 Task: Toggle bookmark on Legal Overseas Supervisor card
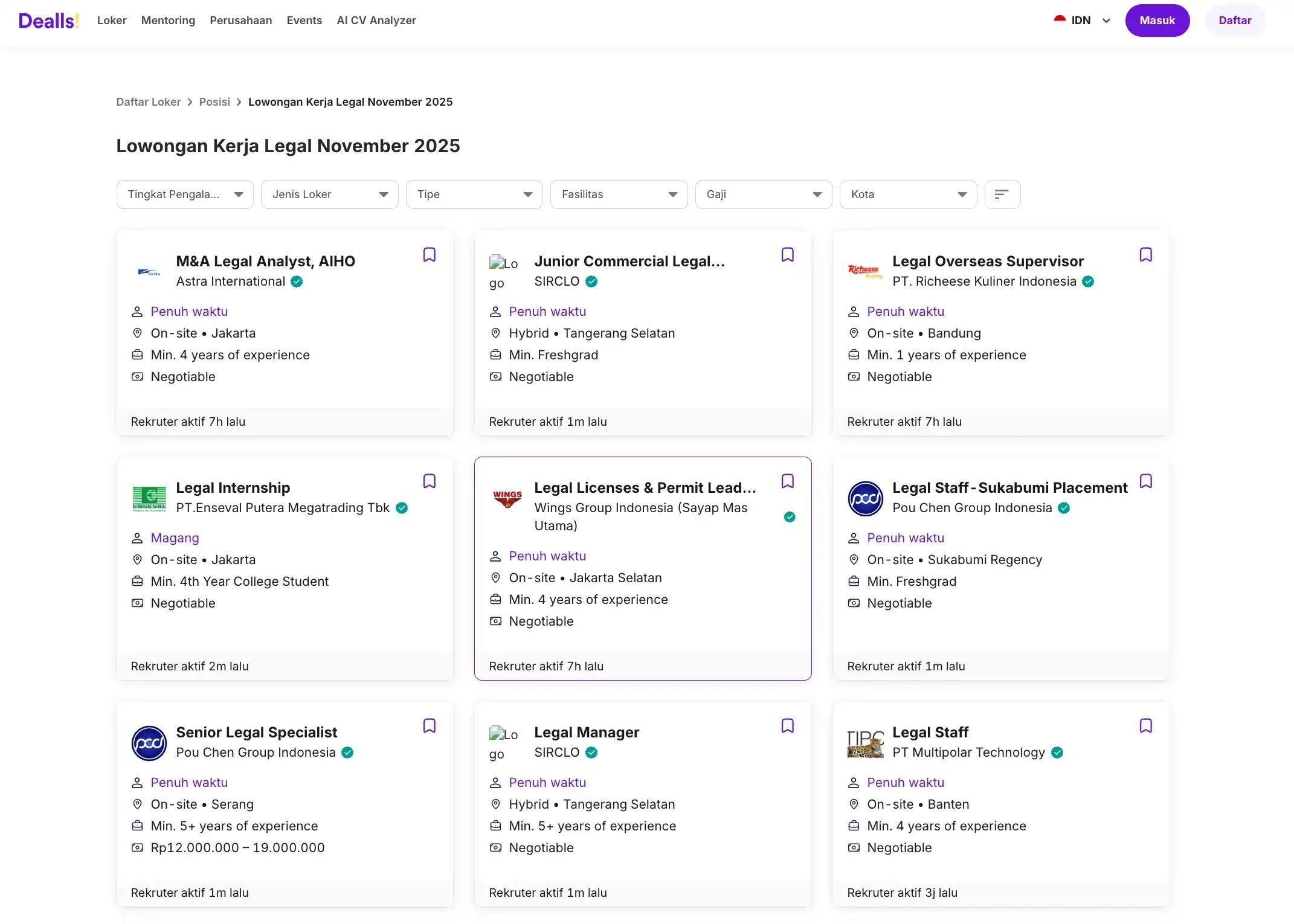coord(1145,255)
